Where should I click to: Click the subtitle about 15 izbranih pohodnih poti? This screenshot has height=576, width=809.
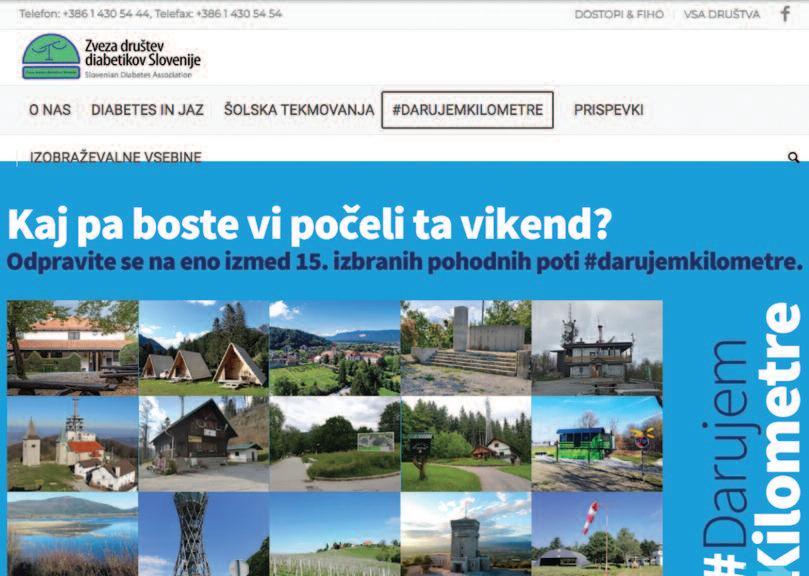404,262
